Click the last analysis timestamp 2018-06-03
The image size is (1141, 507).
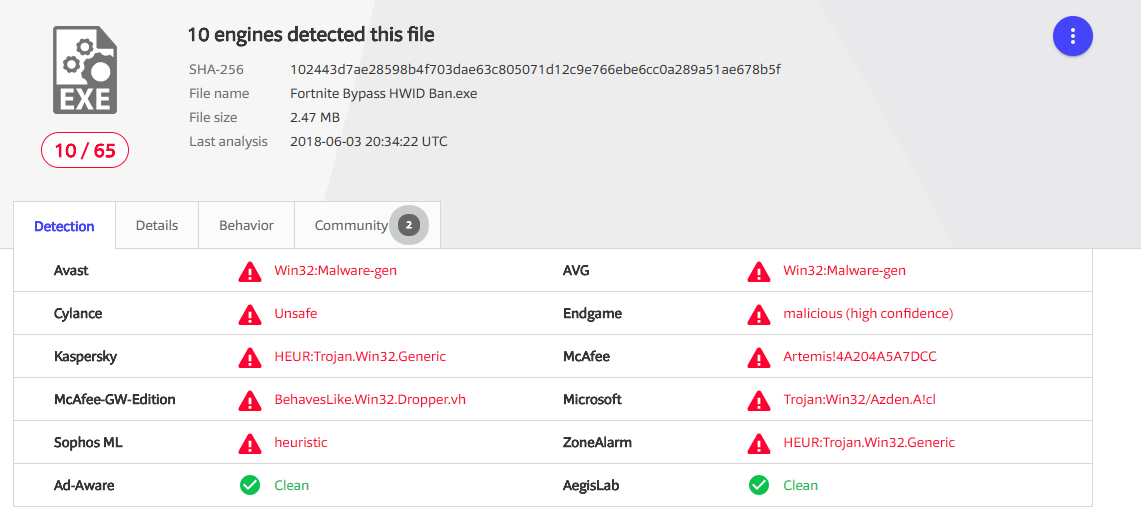pyautogui.click(x=368, y=142)
